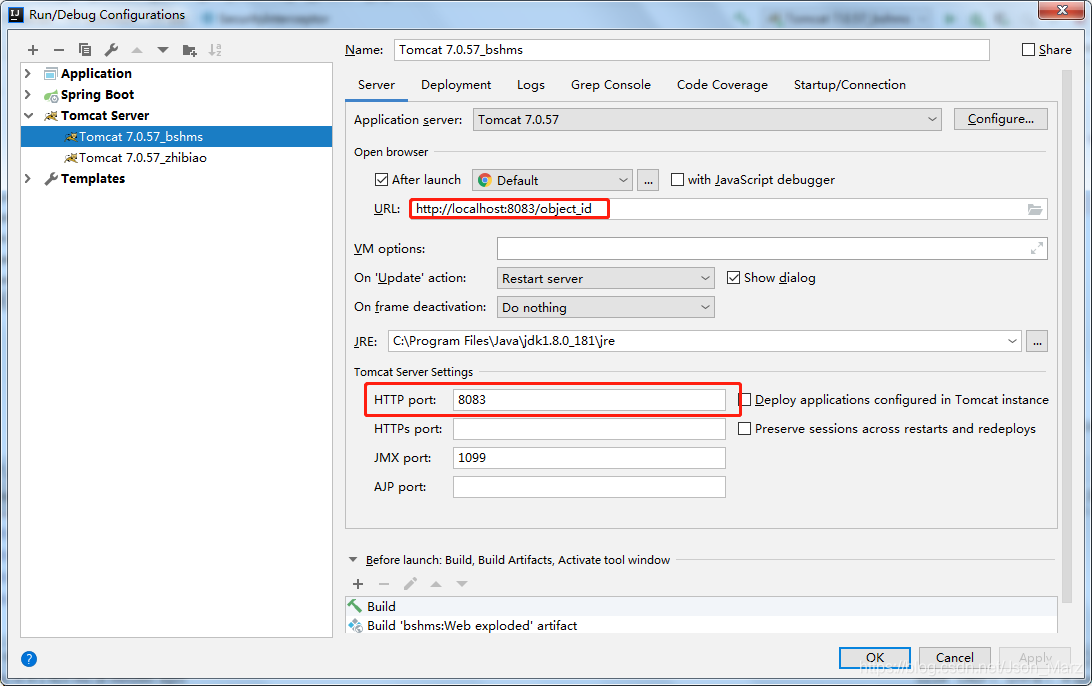Image resolution: width=1092 pixels, height=686 pixels.
Task: Copy configuration icon in toolbar
Action: pyautogui.click(x=85, y=49)
